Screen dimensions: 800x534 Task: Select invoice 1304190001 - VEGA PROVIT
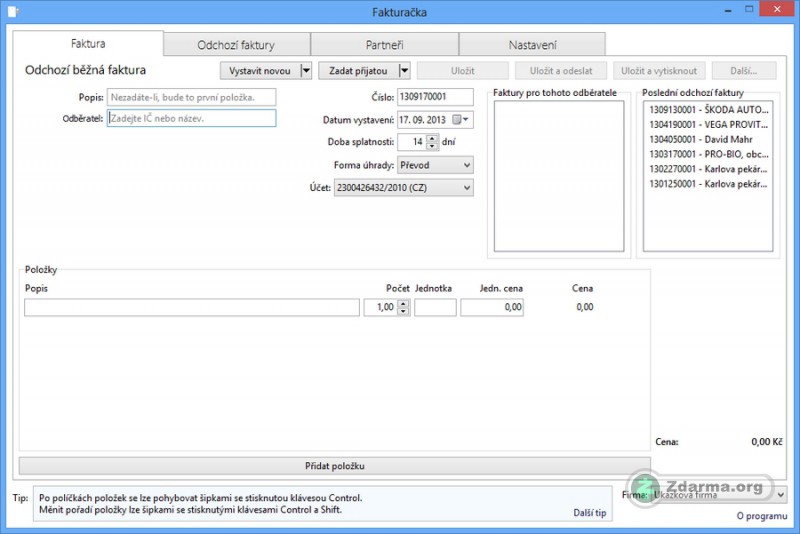pyautogui.click(x=708, y=124)
